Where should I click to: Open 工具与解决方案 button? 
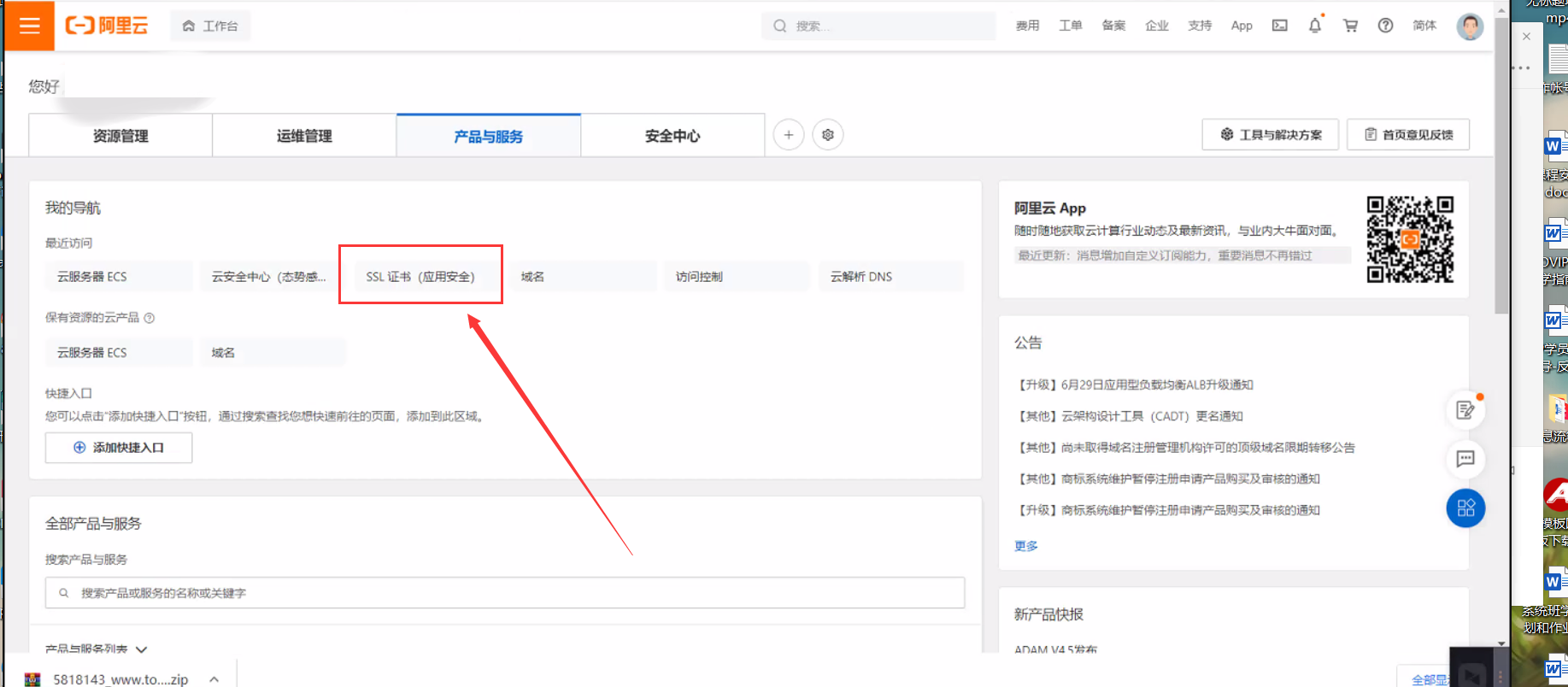click(x=1270, y=134)
